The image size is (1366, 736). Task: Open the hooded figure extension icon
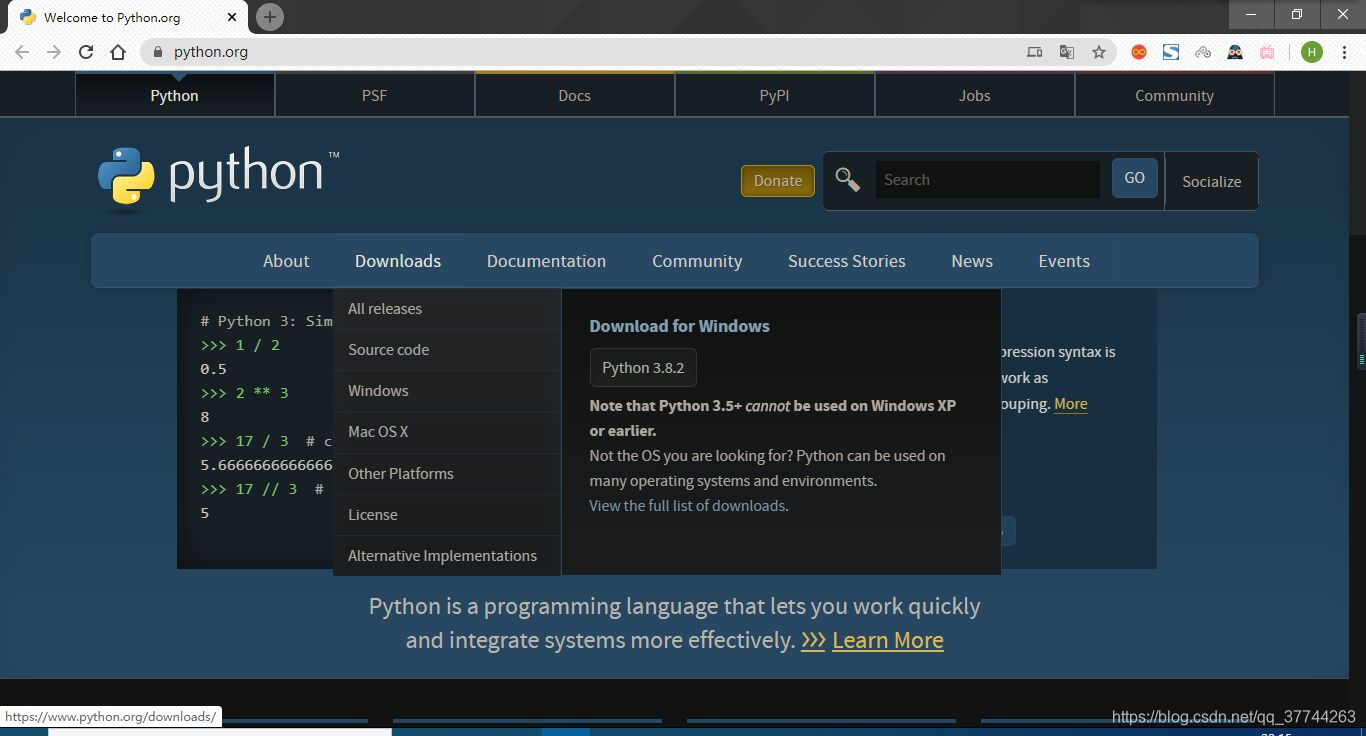1235,52
